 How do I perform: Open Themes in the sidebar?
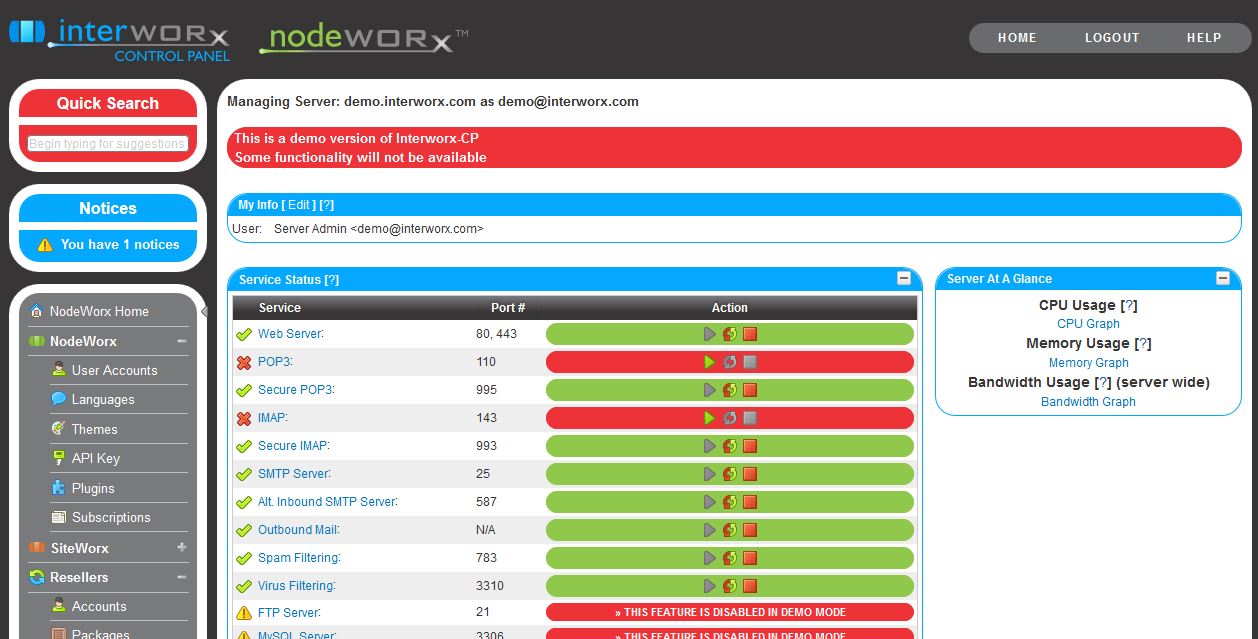tap(94, 429)
